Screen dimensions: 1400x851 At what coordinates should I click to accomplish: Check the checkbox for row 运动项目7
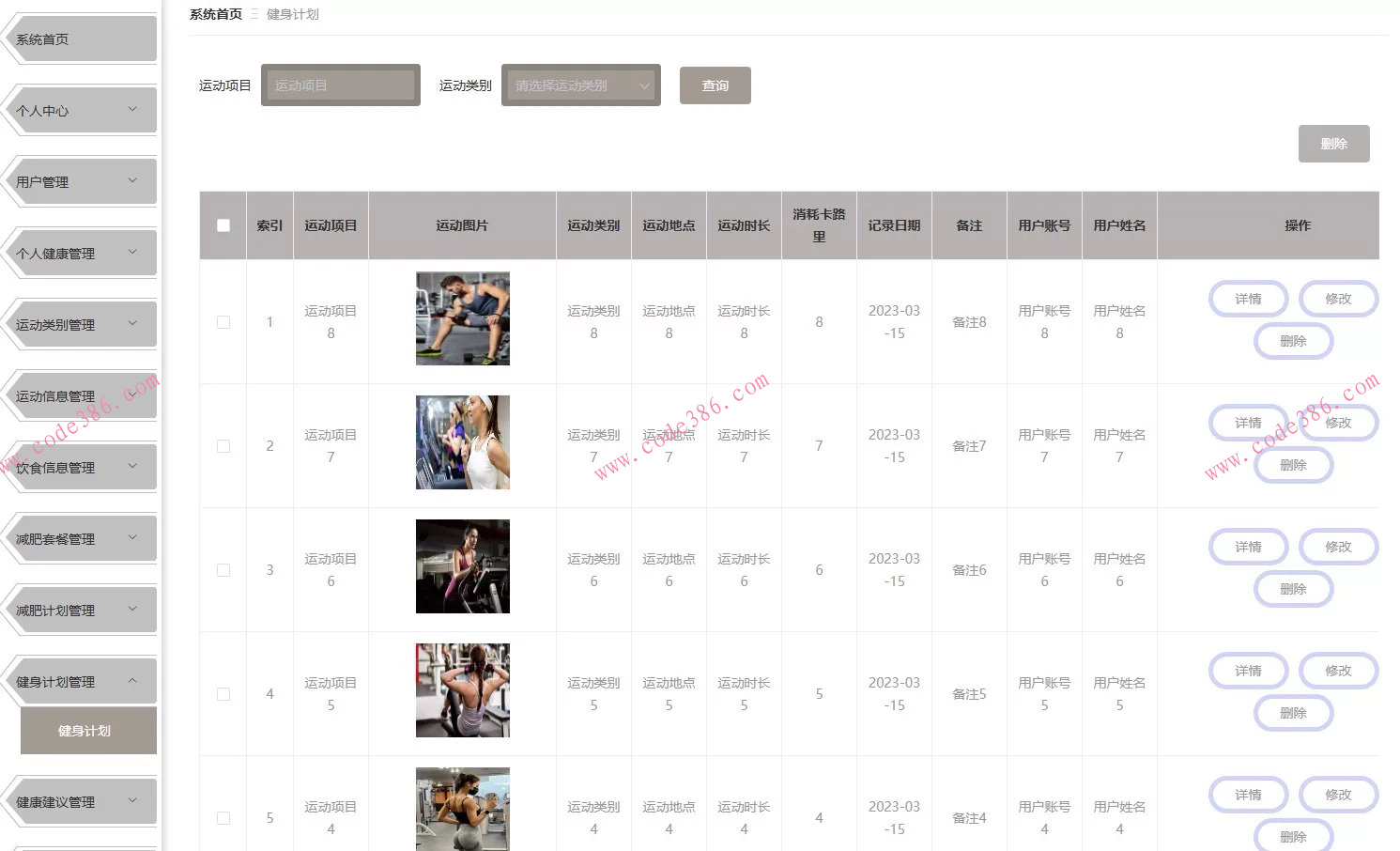point(223,446)
